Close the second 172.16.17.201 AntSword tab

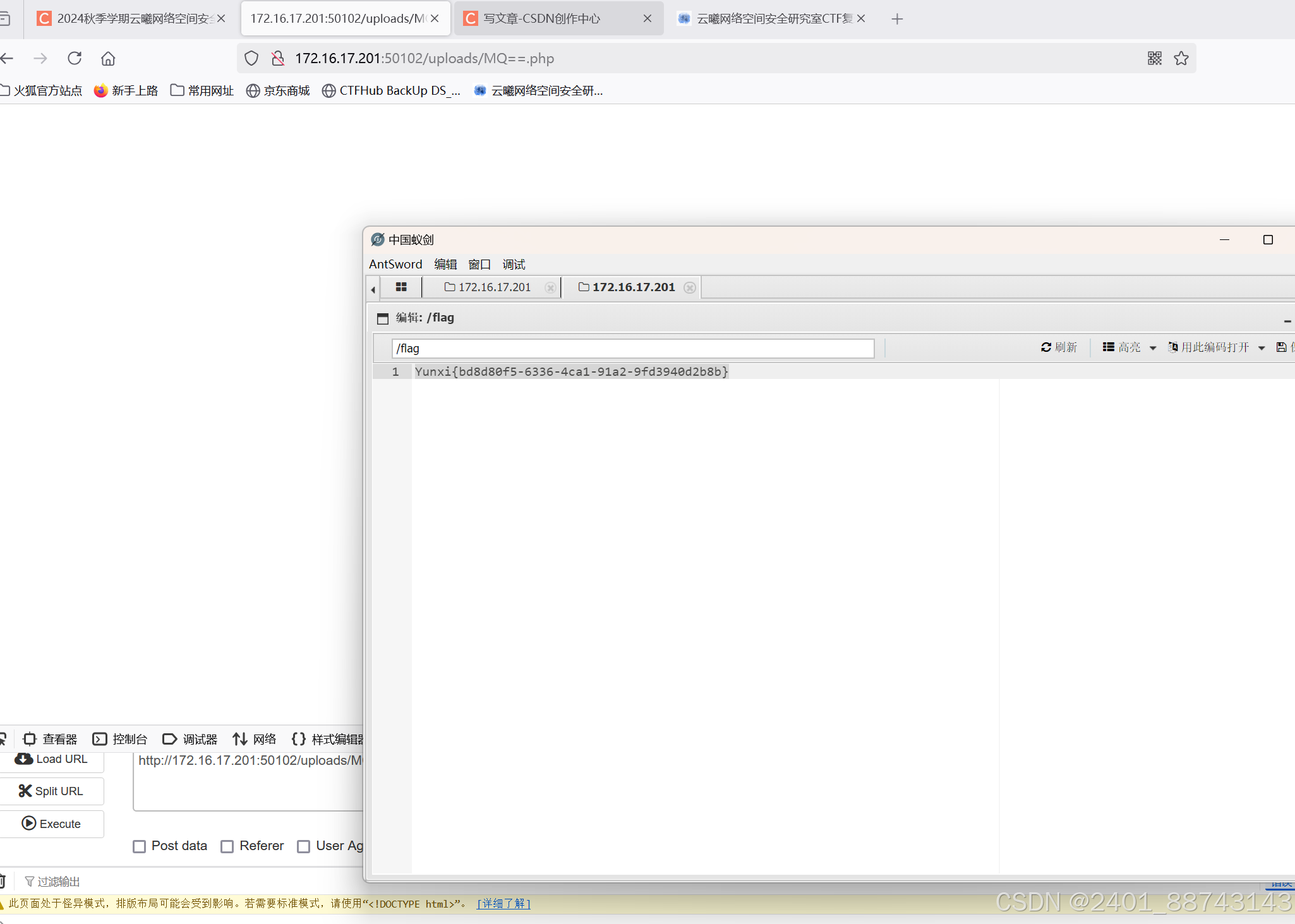point(690,287)
